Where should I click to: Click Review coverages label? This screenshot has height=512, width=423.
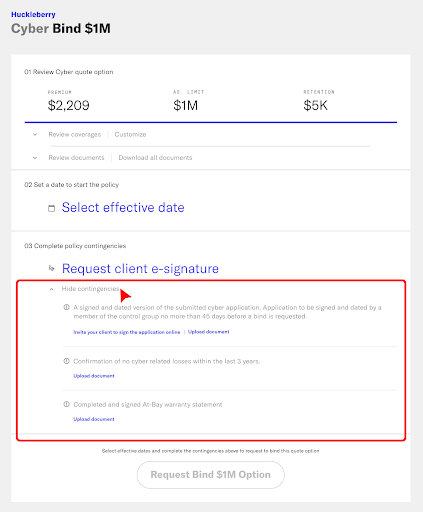click(75, 135)
